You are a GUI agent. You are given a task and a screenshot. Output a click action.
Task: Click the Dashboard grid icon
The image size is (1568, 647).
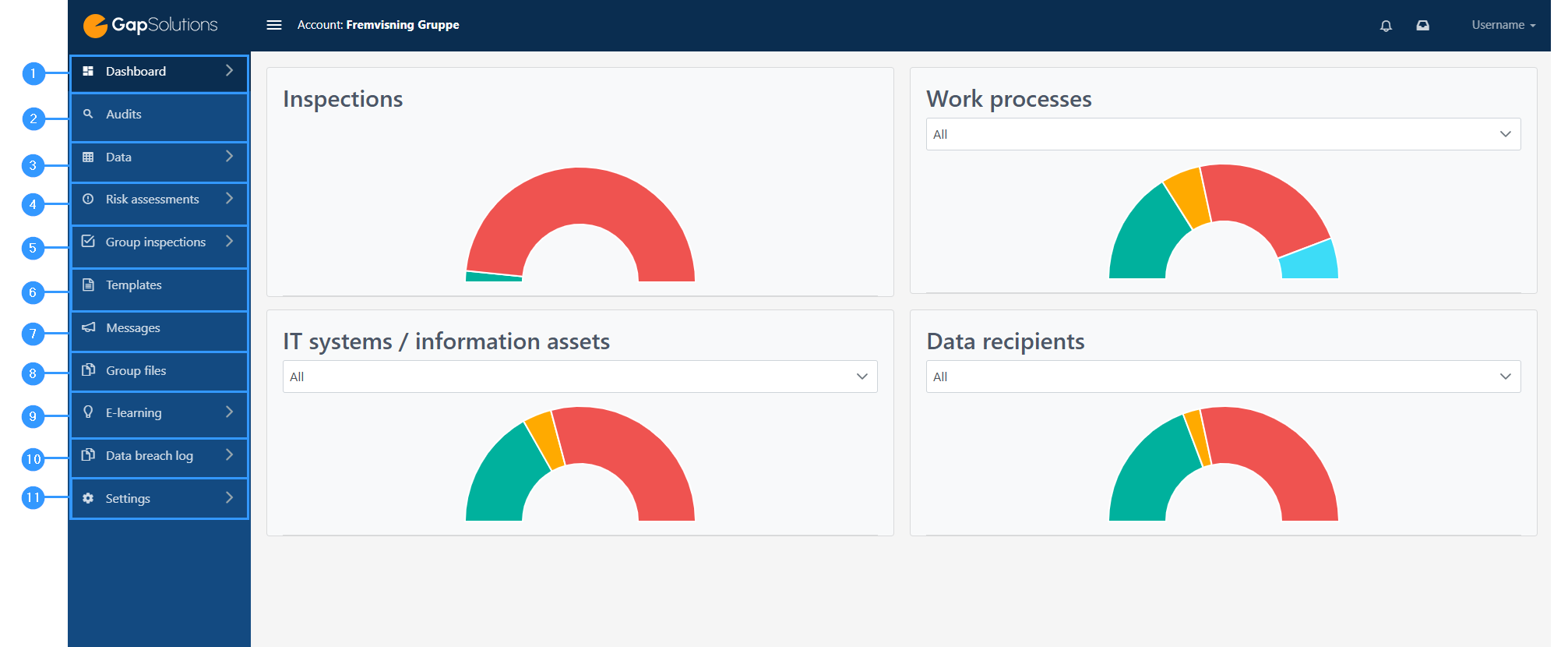88,71
